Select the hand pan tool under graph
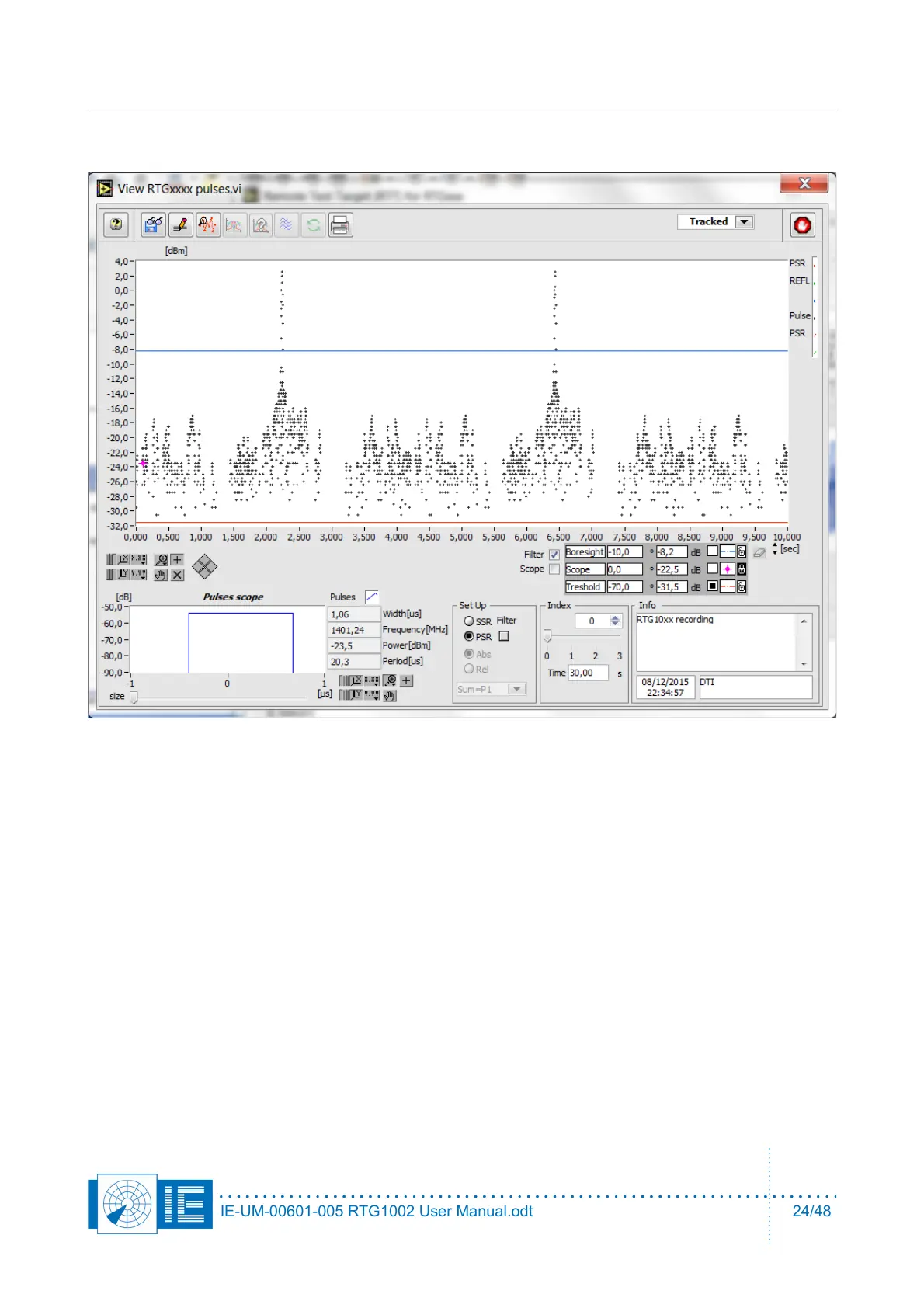The width and height of the screenshot is (924, 1308). pyautogui.click(x=161, y=575)
